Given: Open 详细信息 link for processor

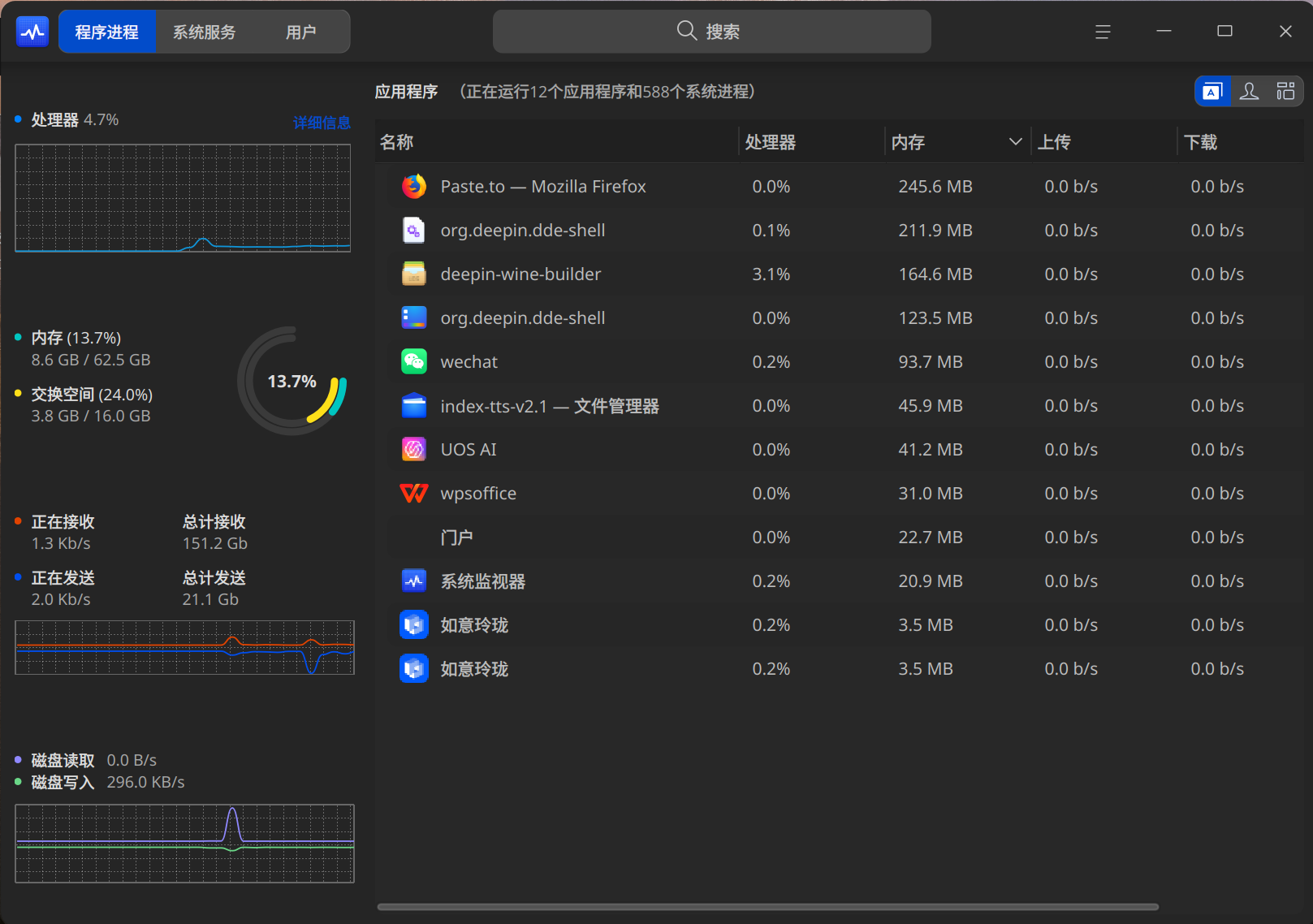Looking at the screenshot, I should tap(322, 123).
